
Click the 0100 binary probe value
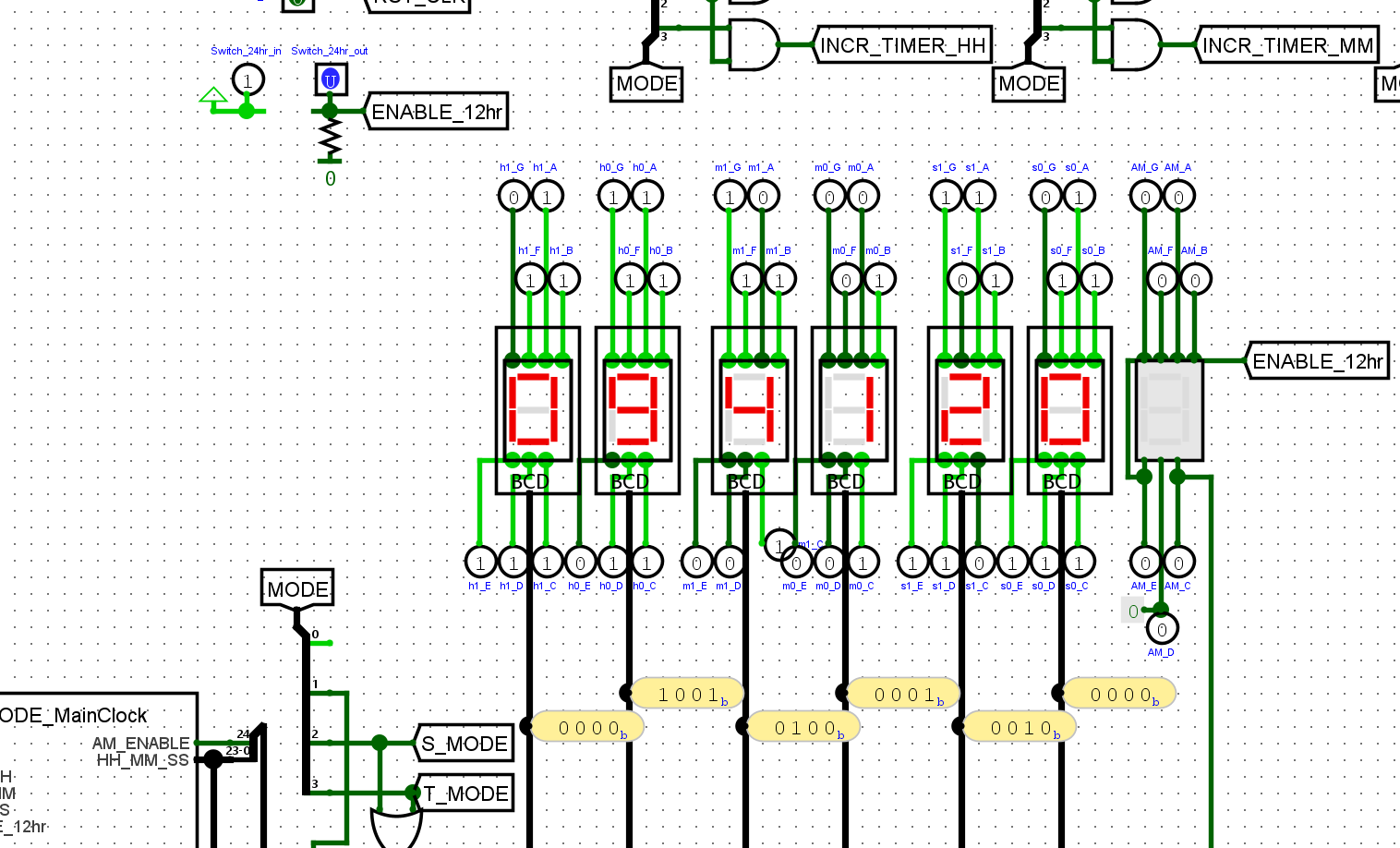tap(804, 728)
